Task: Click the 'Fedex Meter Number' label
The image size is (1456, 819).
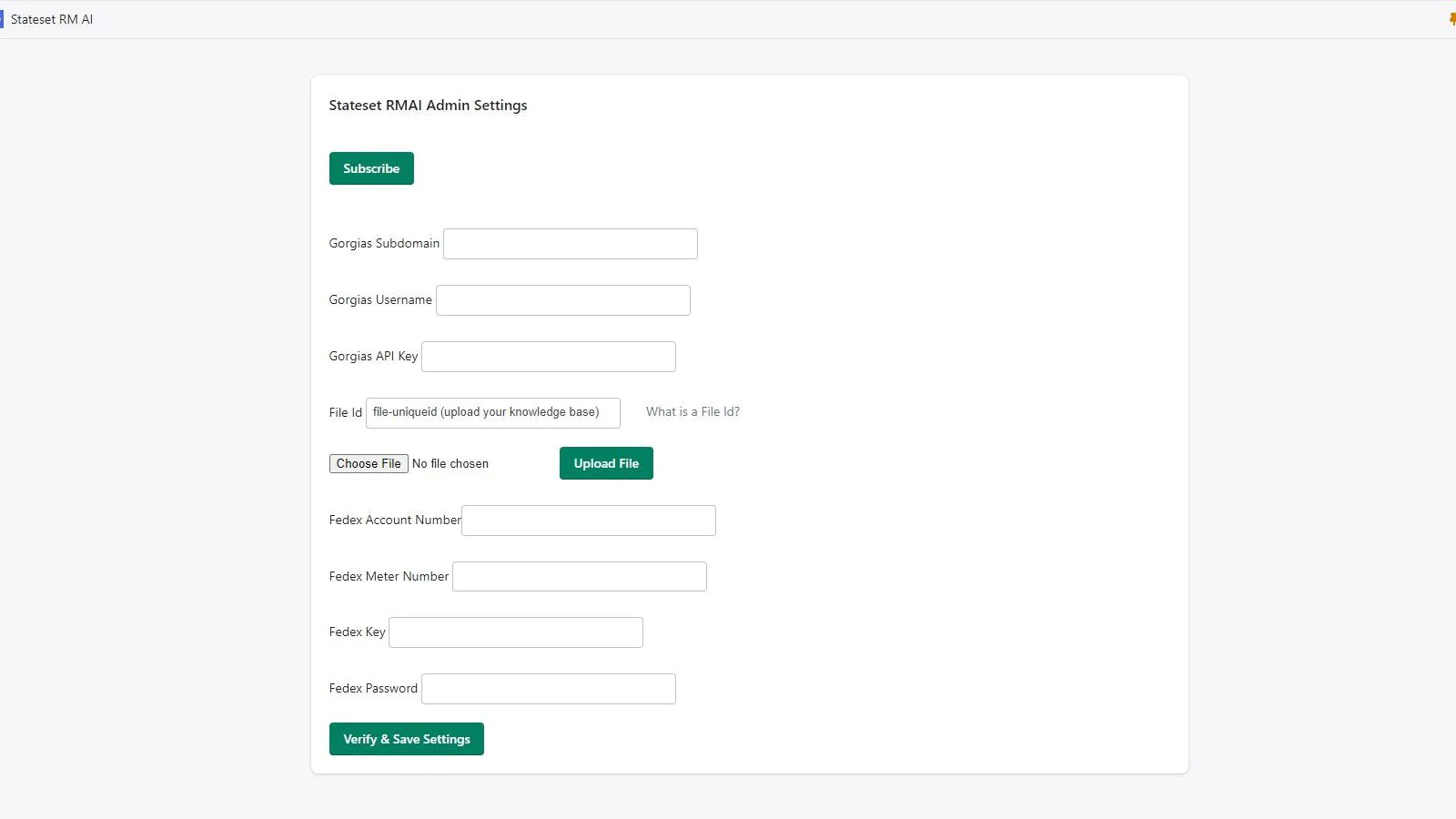Action: (389, 576)
